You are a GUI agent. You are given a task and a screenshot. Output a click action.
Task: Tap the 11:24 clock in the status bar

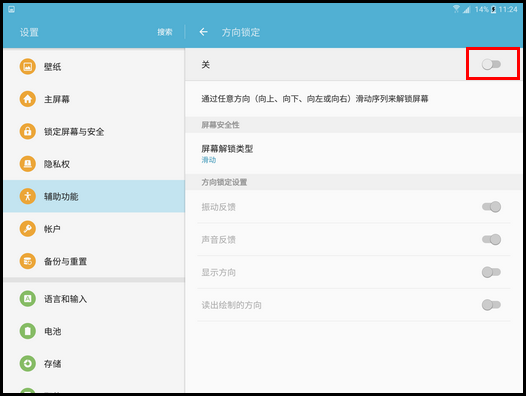(508, 9)
